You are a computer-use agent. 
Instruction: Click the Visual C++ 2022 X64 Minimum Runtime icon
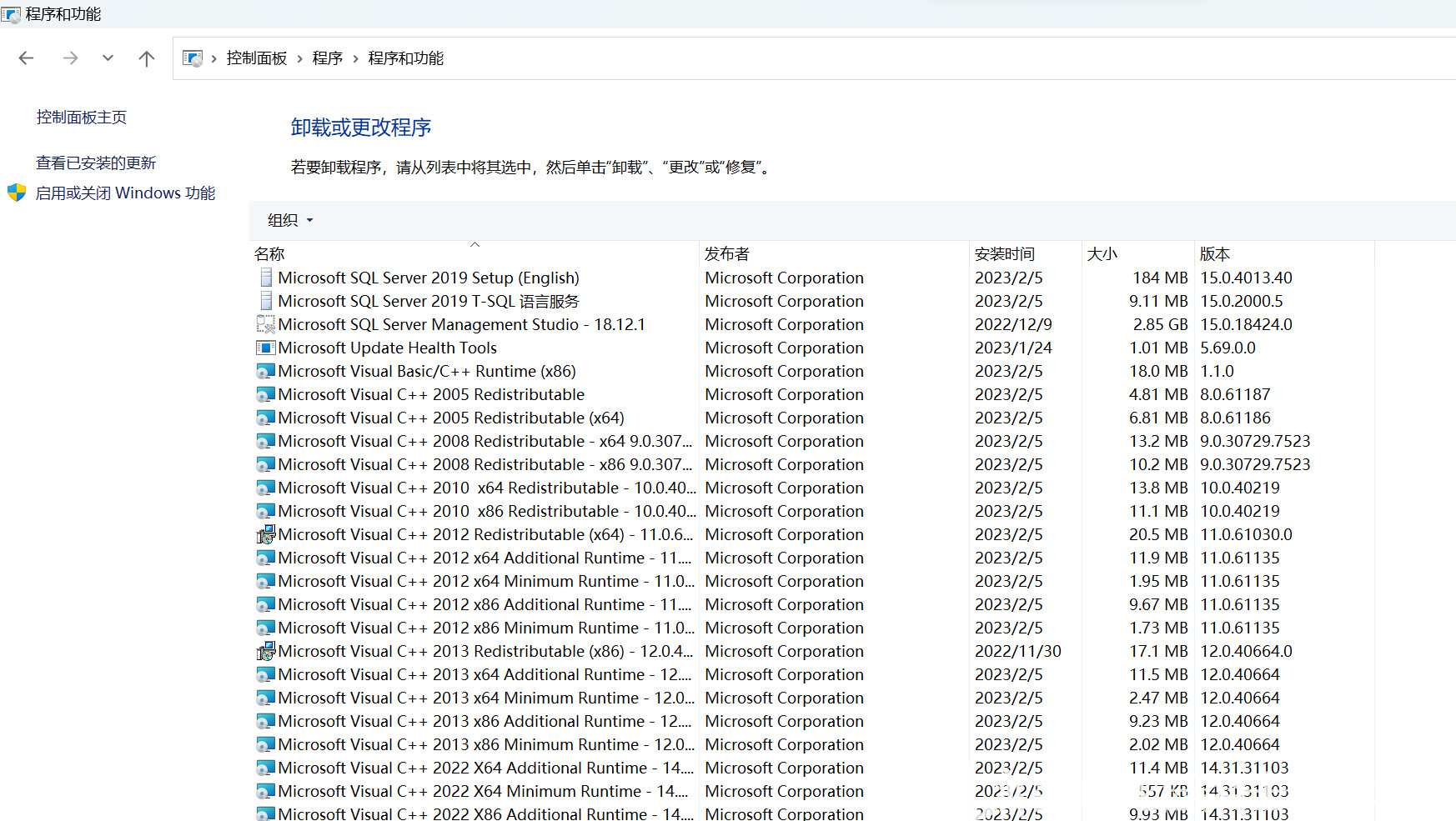point(266,791)
